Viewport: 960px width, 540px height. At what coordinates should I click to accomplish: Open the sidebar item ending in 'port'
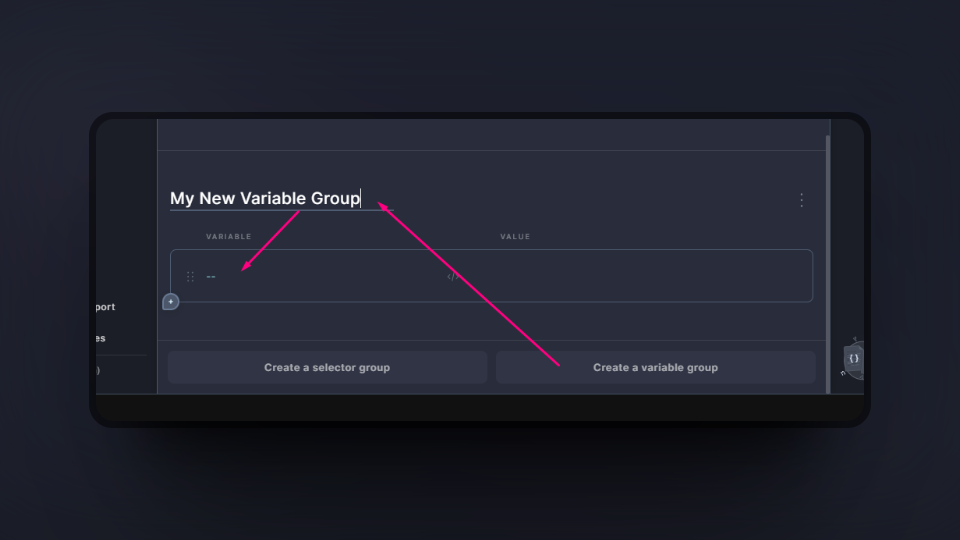pyautogui.click(x=104, y=307)
